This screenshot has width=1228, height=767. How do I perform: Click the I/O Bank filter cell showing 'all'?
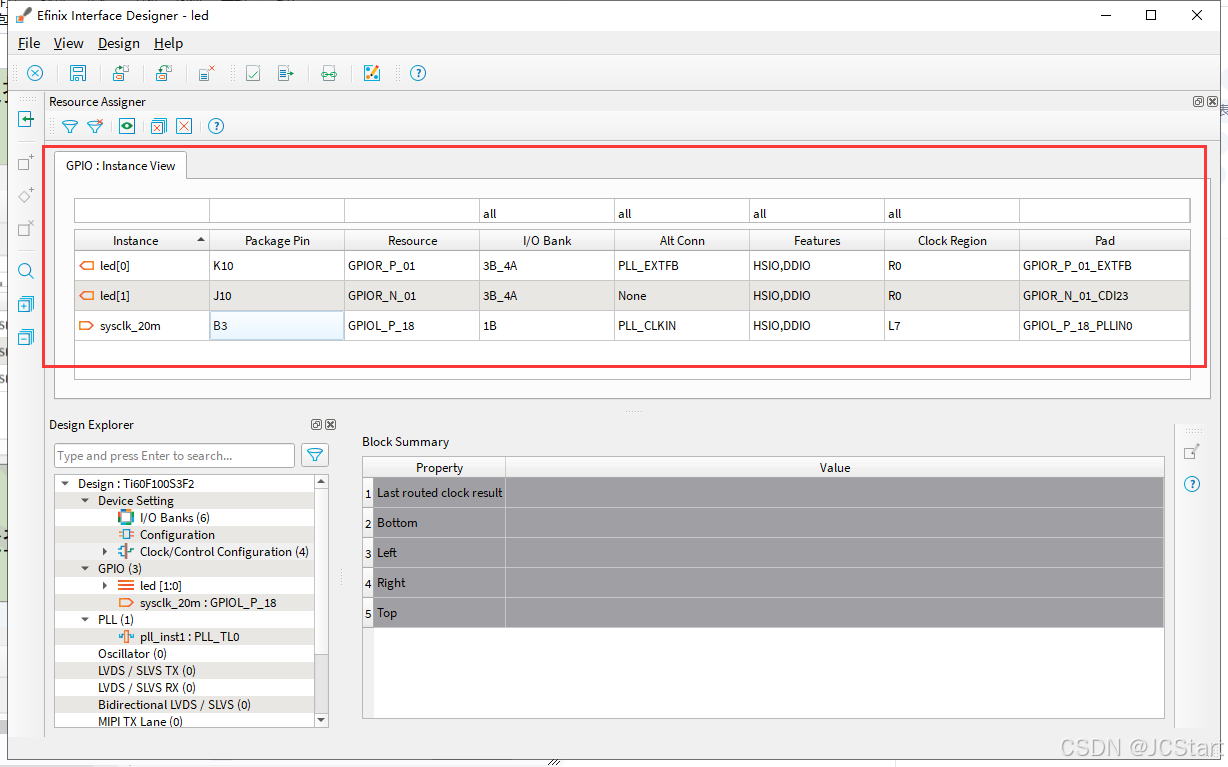pyautogui.click(x=547, y=213)
